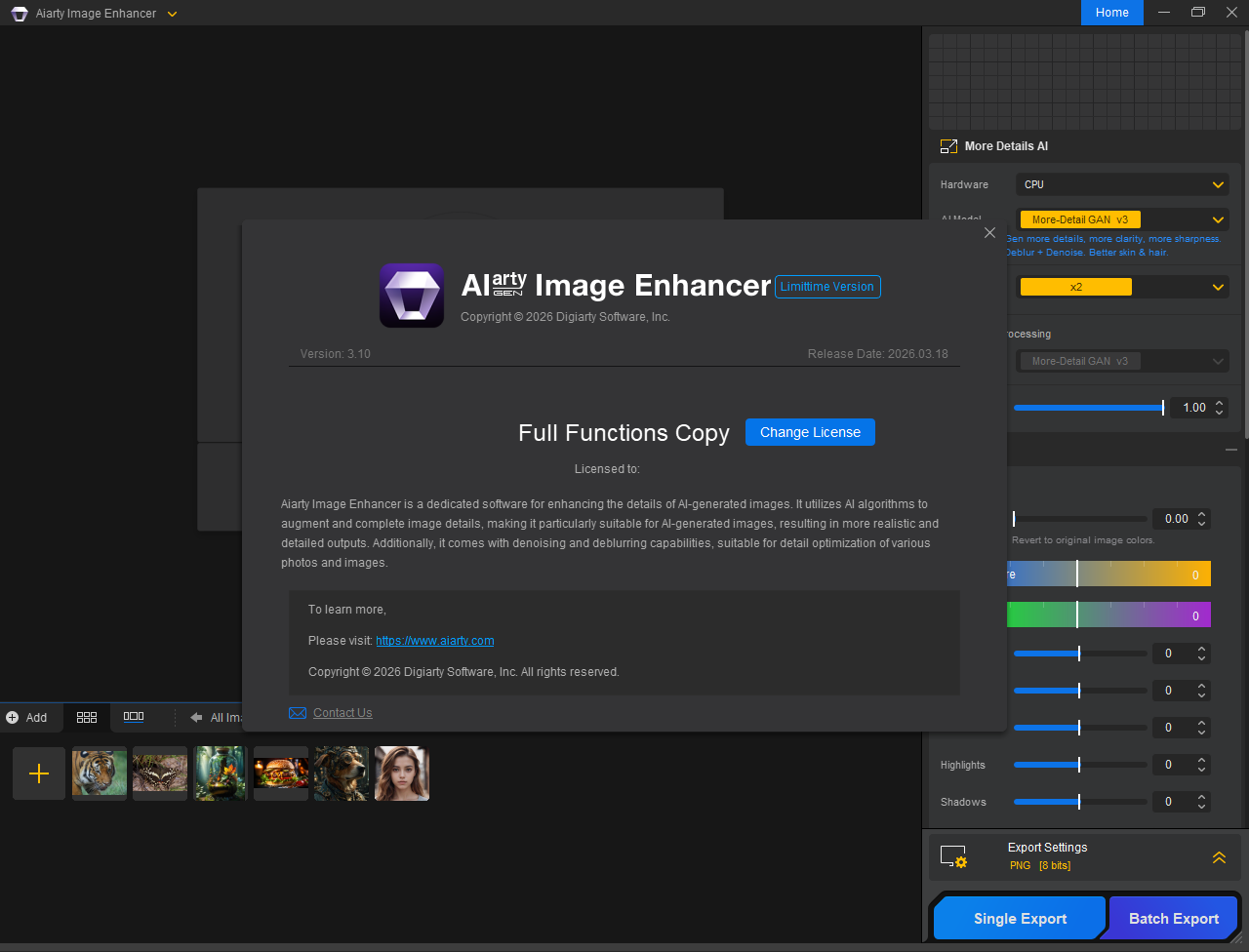Screen dimensions: 1249x952
Task: Adjust the Highlights slider
Action: coord(1080,765)
